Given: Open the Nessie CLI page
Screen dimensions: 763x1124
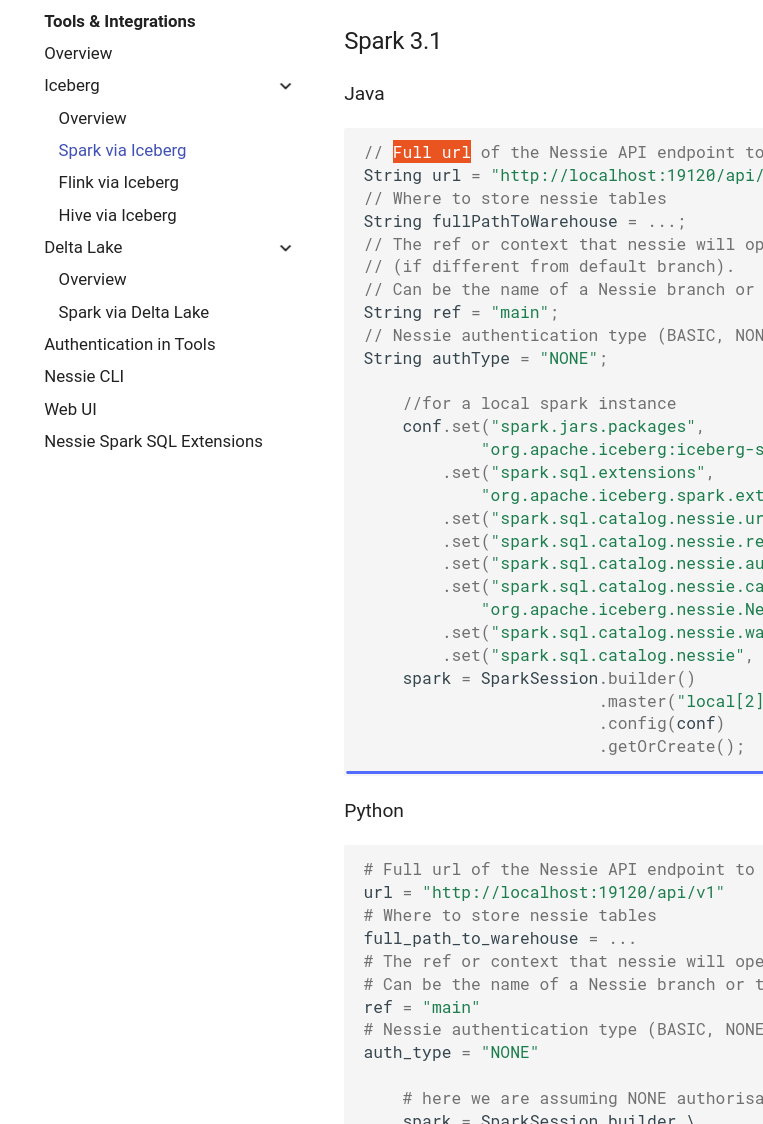Looking at the screenshot, I should [x=84, y=376].
